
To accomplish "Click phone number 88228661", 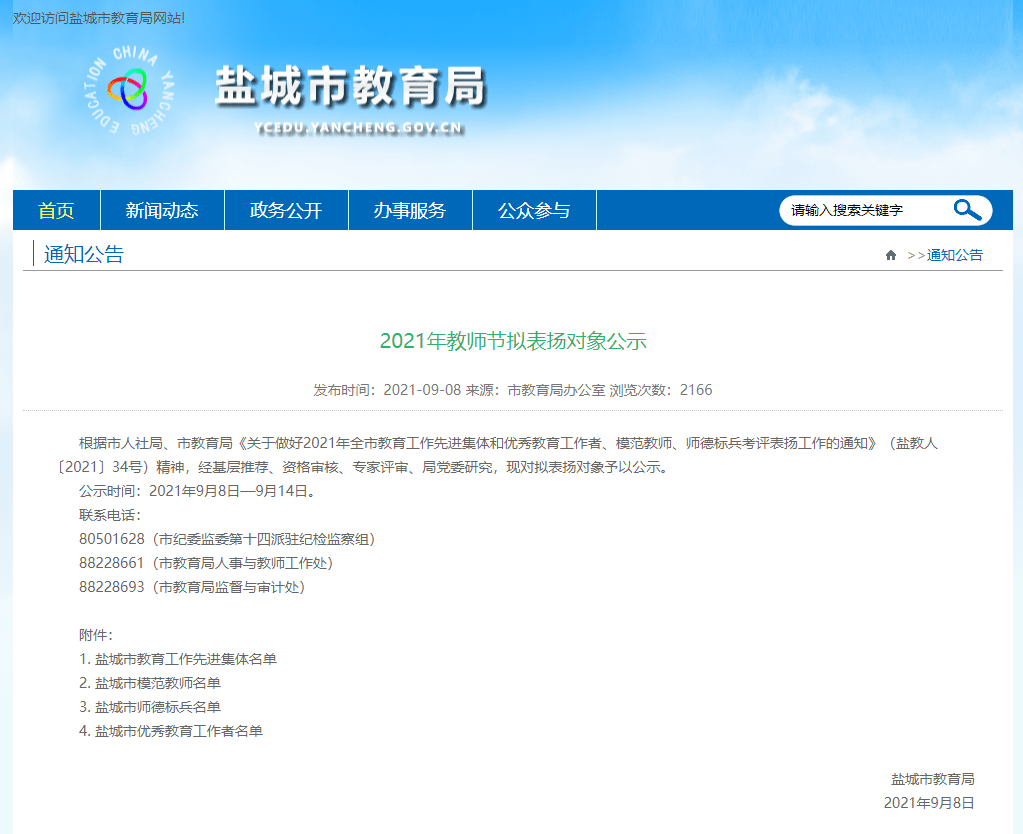I will pos(112,563).
